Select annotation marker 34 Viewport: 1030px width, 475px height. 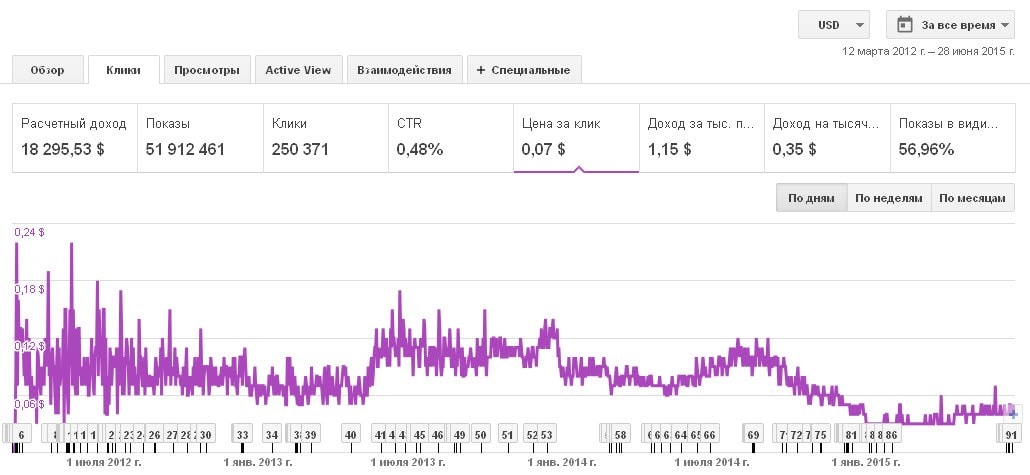click(x=272, y=434)
